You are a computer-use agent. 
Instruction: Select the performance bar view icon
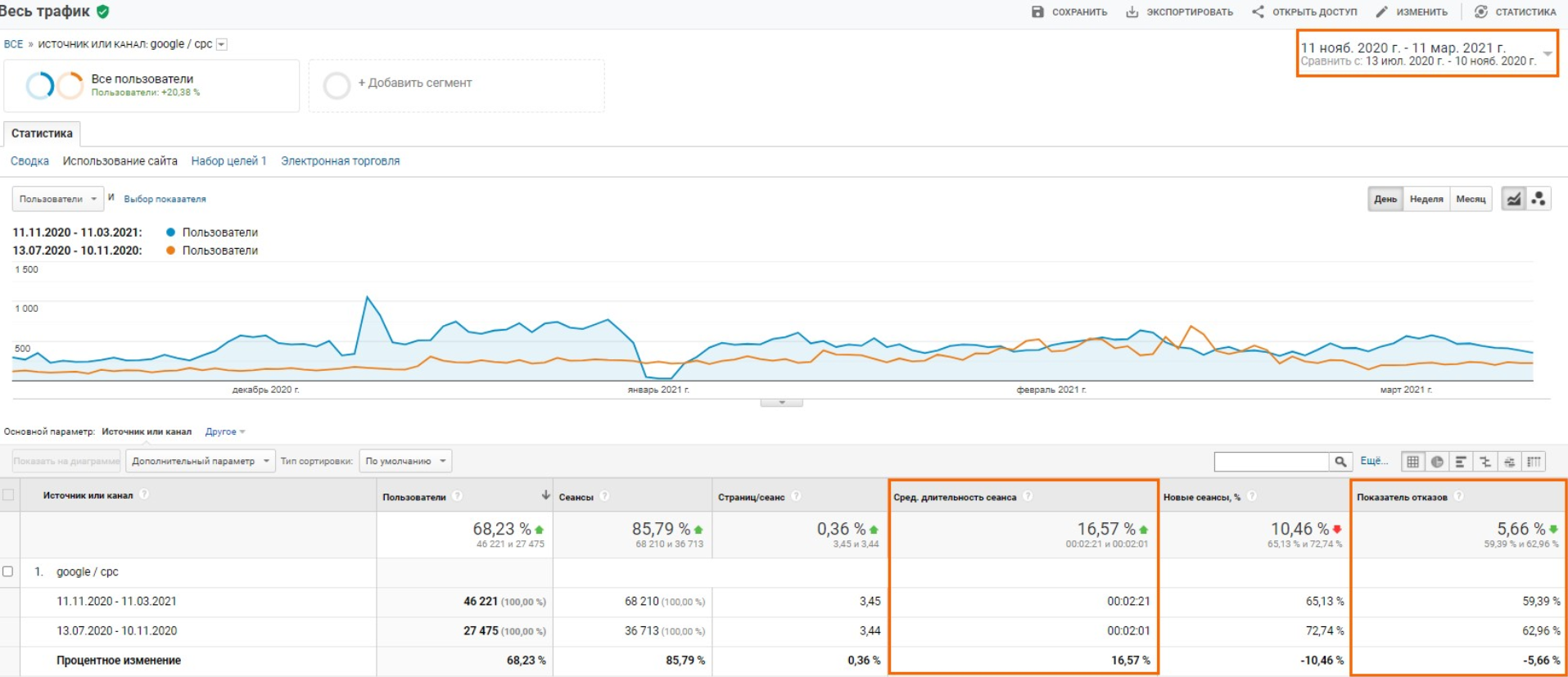1461,462
